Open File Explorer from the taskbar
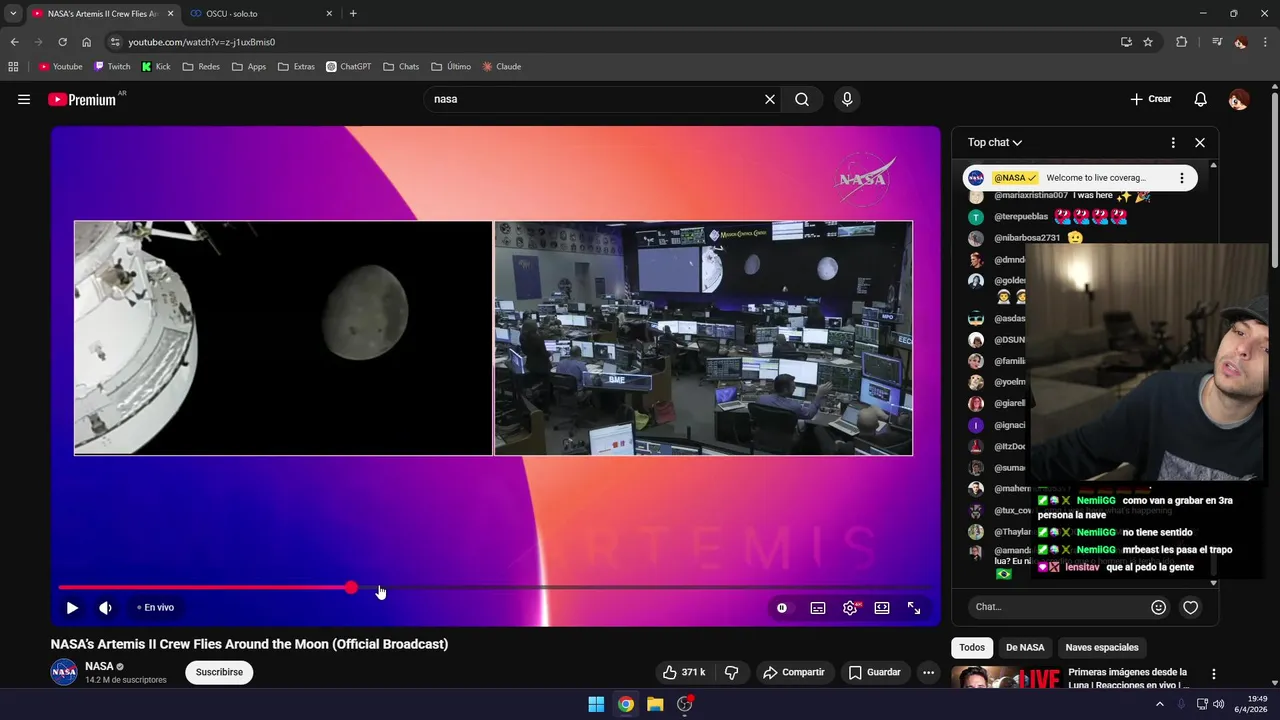 click(x=655, y=704)
